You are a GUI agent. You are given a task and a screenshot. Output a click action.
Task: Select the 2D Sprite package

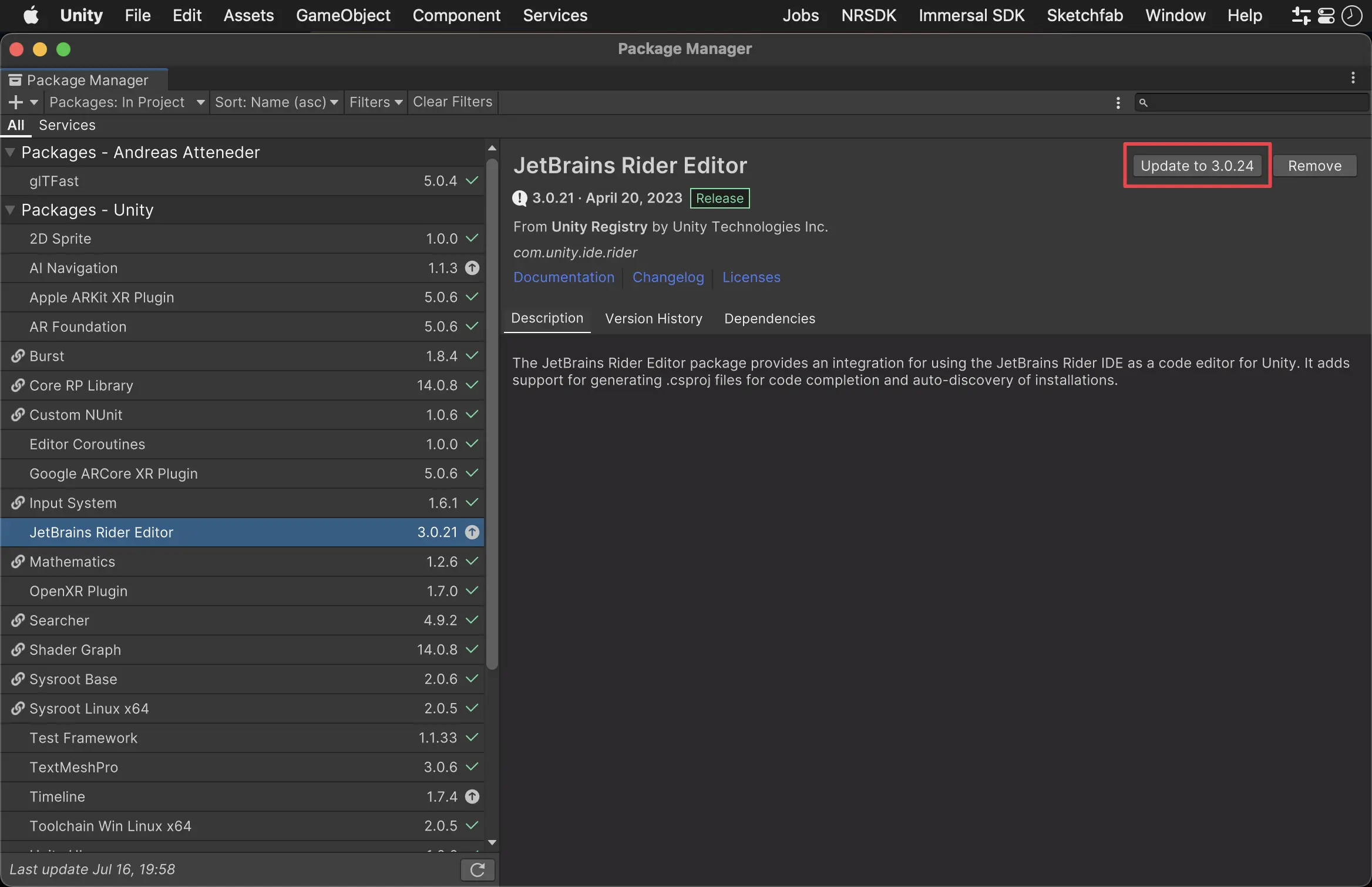click(x=243, y=238)
